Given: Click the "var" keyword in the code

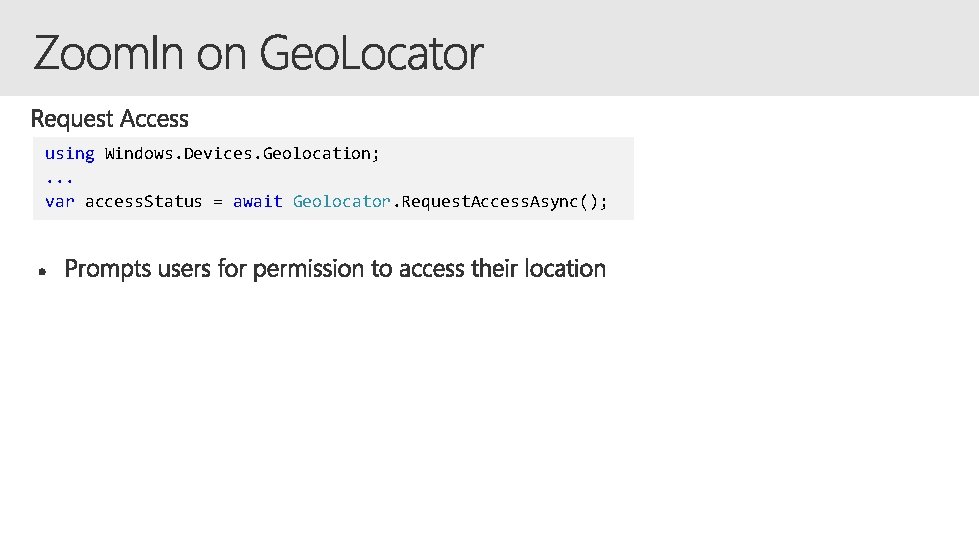Looking at the screenshot, I should coord(59,201).
